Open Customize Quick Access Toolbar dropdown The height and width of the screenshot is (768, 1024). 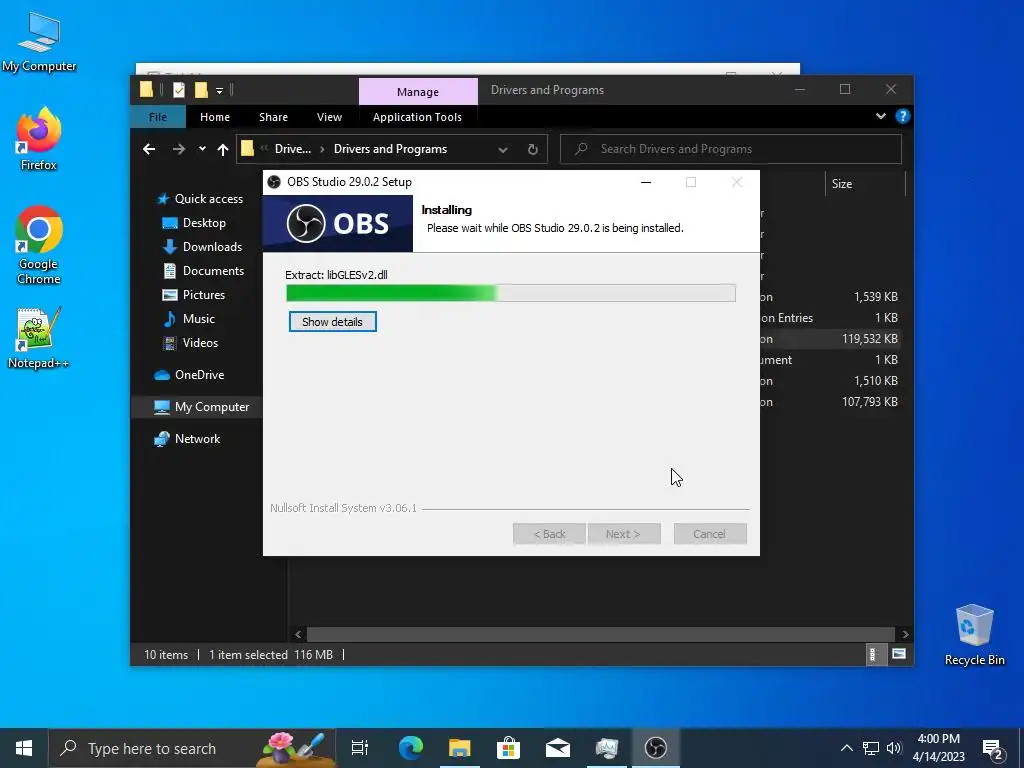(219, 90)
